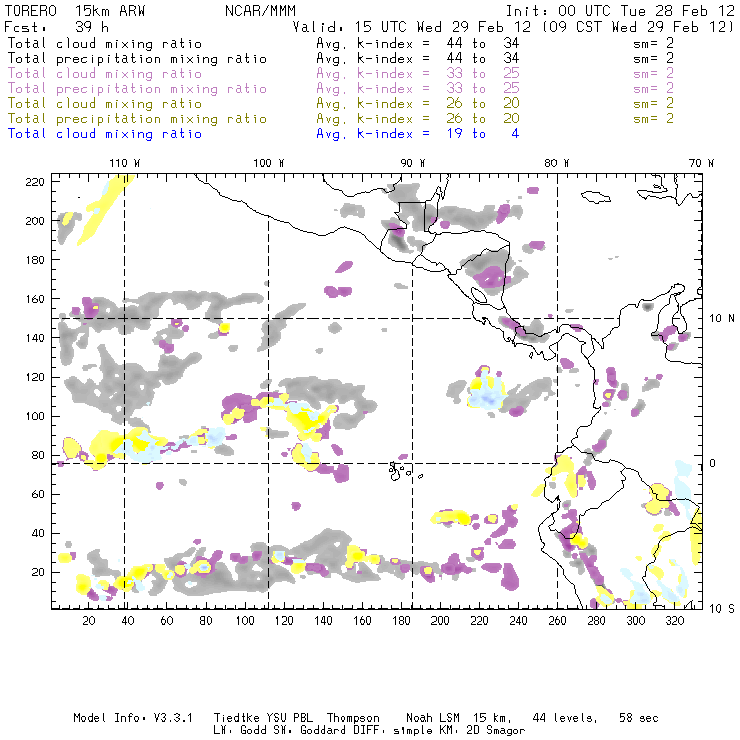Click the olive 'Avg. k-index = 26 to 20' on precipitation row
740x740 pixels.
click(x=418, y=119)
